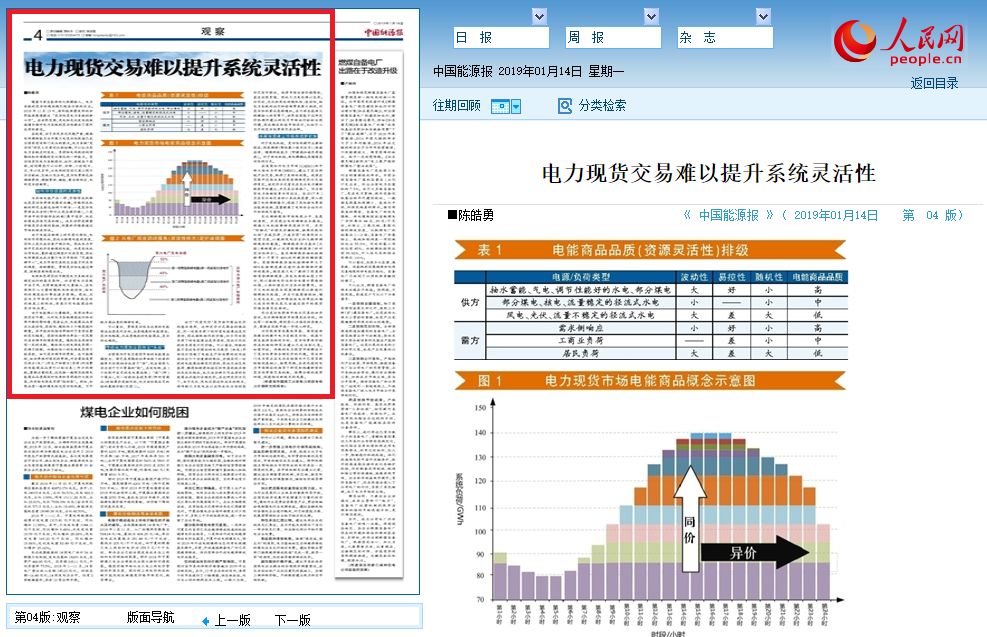Click the 日报 selection box
987x637 pixels.
click(x=501, y=38)
